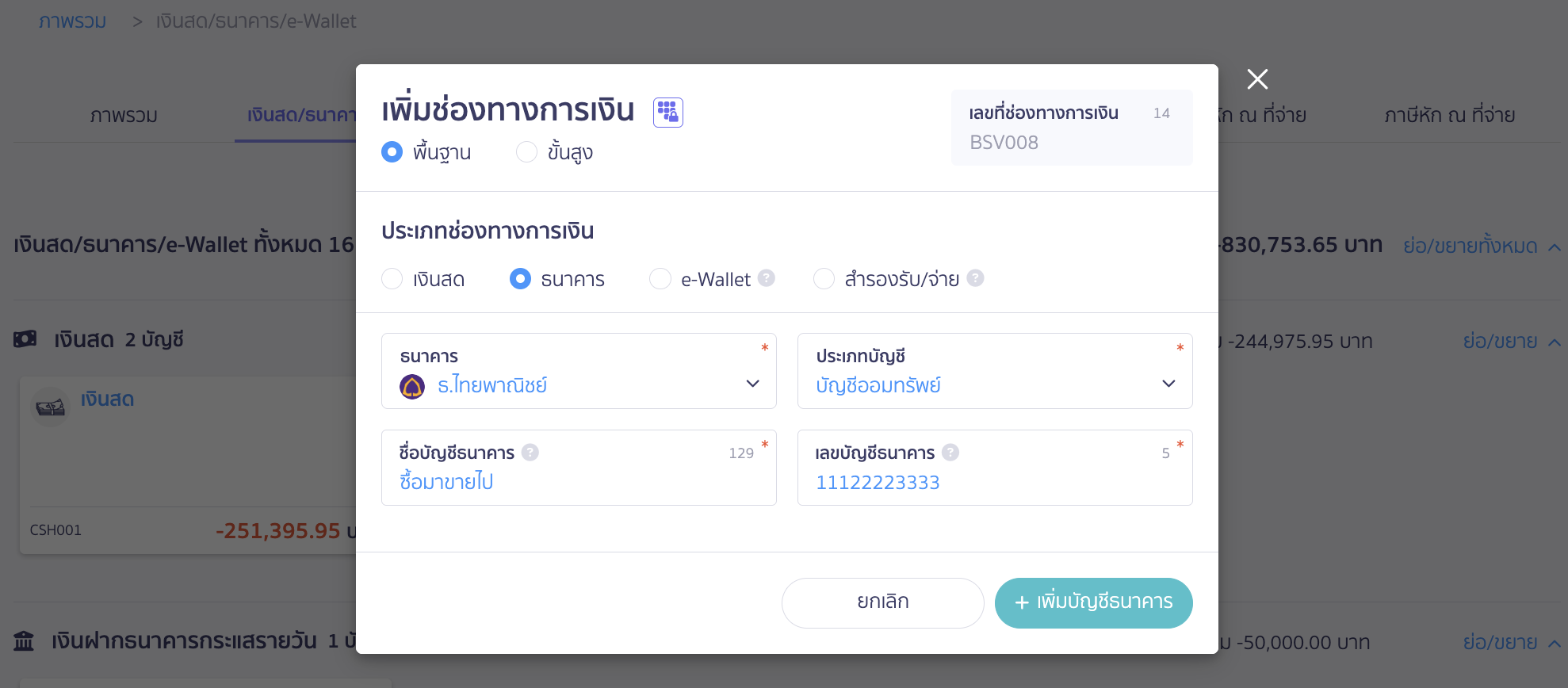1568x688 pixels.
Task: Open help icon next to e-Wallet
Action: click(x=766, y=277)
